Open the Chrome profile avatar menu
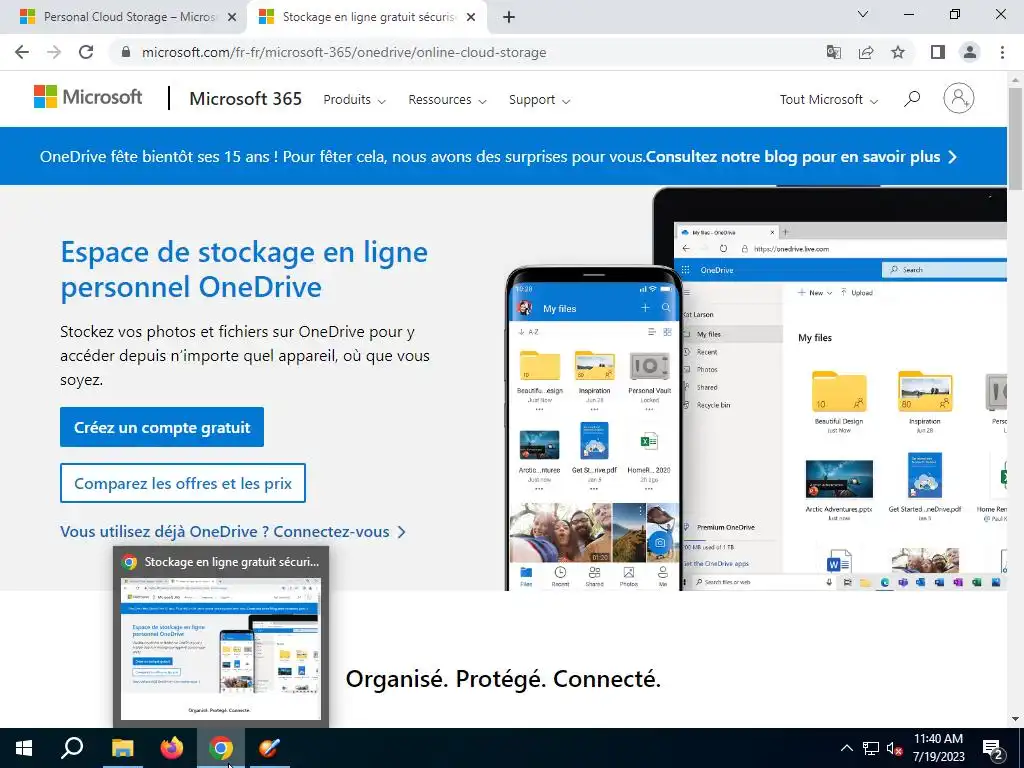Viewport: 1024px width, 768px height. [970, 52]
